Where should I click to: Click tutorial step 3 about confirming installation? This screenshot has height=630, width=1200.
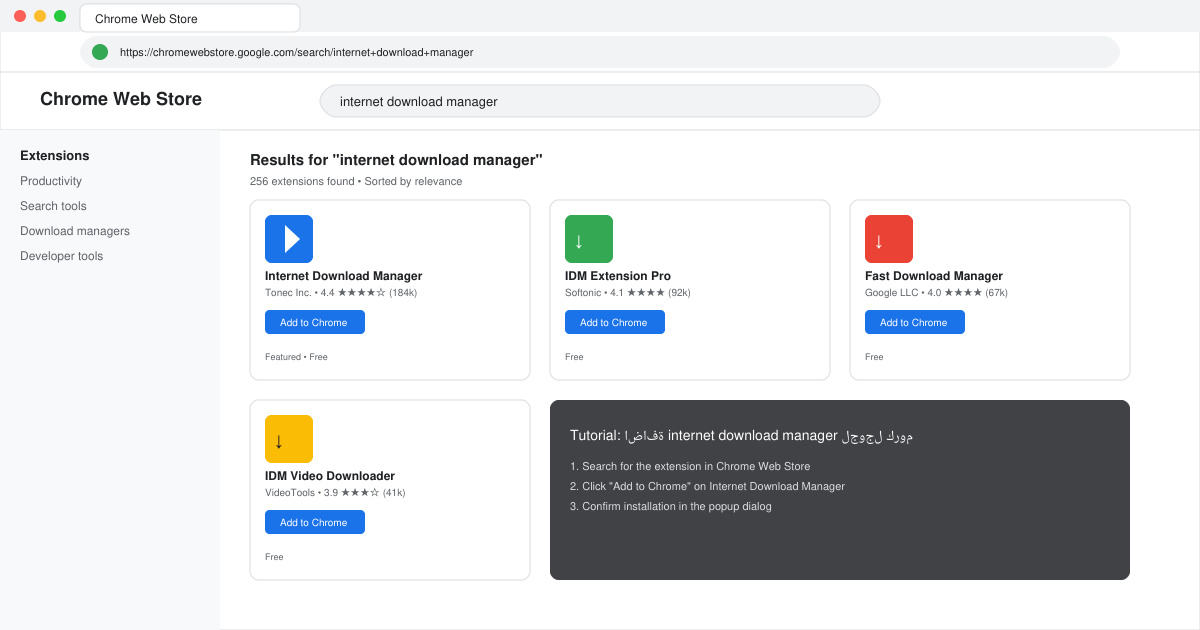671,506
